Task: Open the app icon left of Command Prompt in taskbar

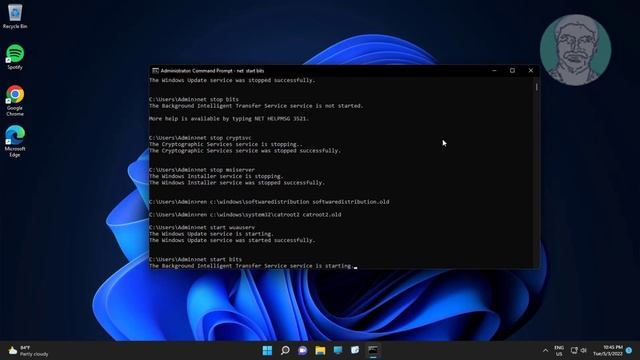Action: [x=355, y=350]
